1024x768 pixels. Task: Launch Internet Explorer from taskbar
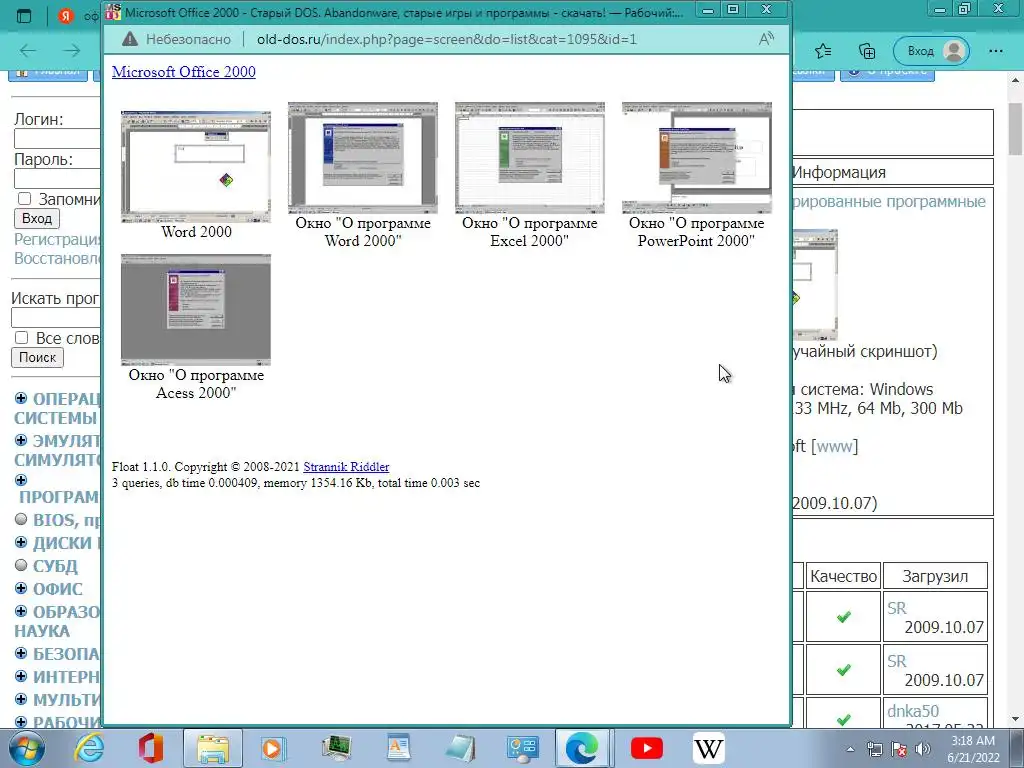[89, 748]
